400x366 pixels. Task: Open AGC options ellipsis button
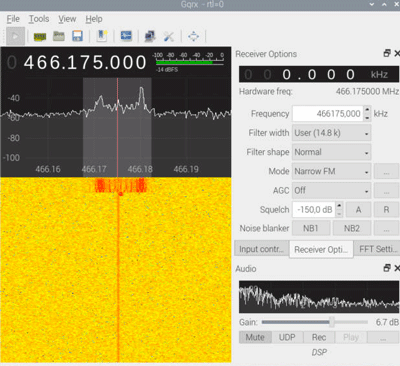pyautogui.click(x=386, y=190)
